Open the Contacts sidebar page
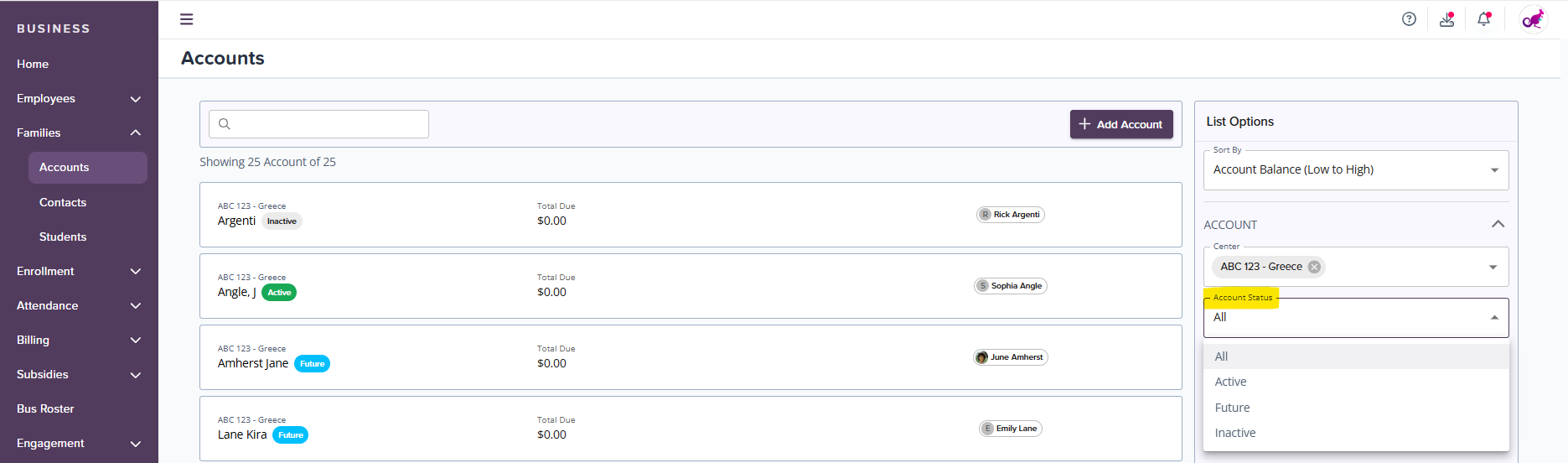The image size is (1568, 463). 63,202
